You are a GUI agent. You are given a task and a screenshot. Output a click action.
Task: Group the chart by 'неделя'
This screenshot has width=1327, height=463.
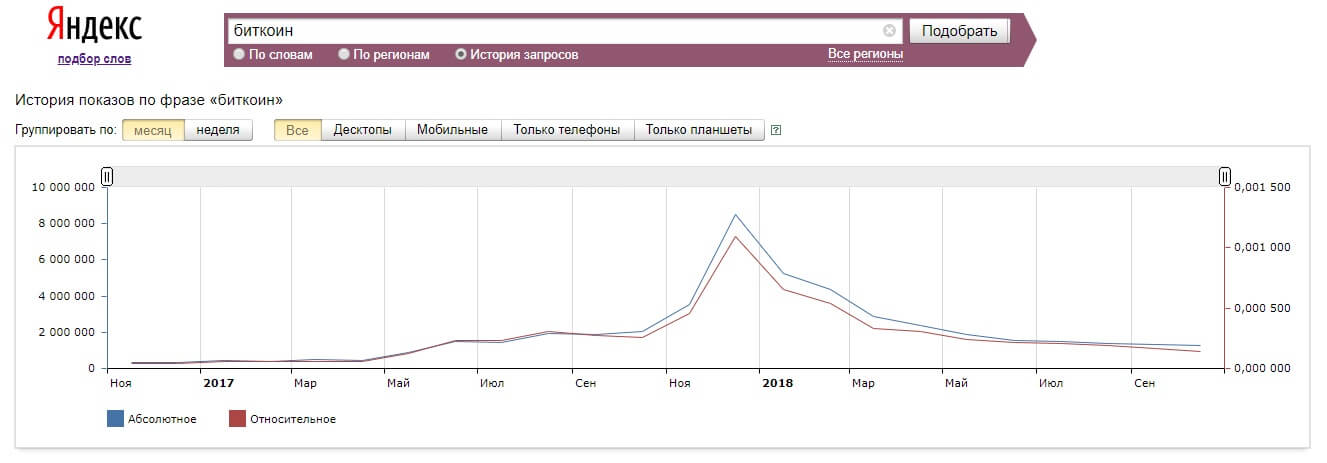coord(218,130)
